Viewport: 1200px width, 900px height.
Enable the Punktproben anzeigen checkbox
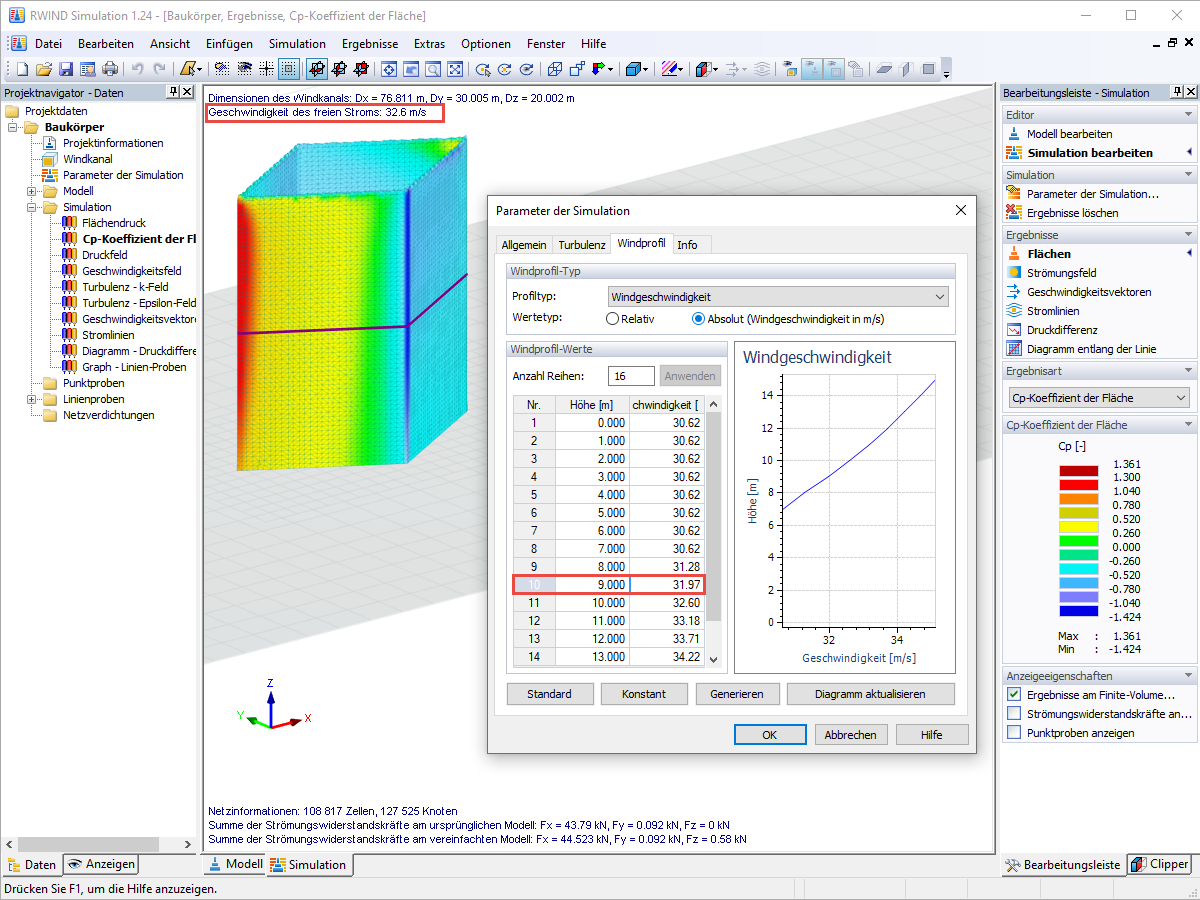(x=1014, y=733)
